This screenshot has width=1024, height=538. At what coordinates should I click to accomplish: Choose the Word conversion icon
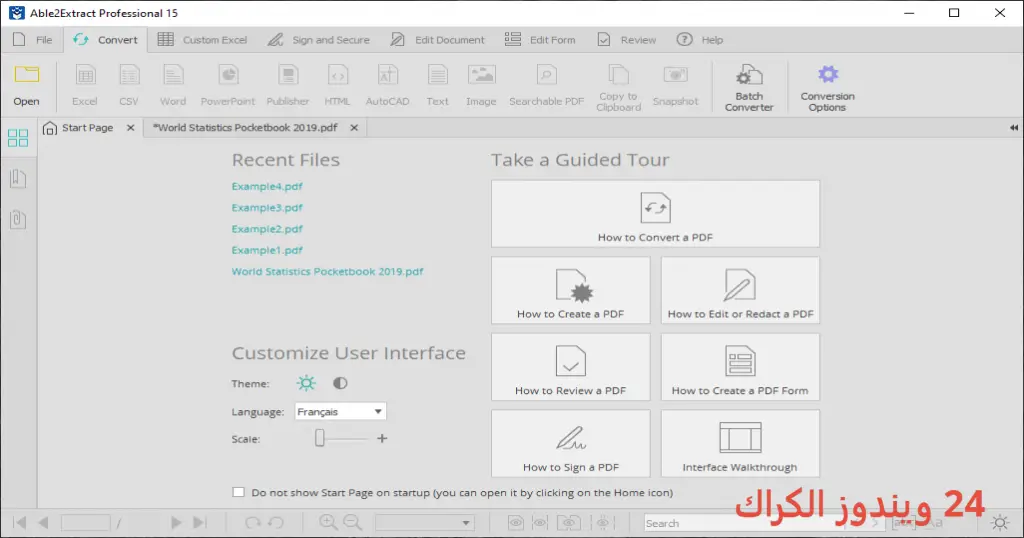point(173,75)
